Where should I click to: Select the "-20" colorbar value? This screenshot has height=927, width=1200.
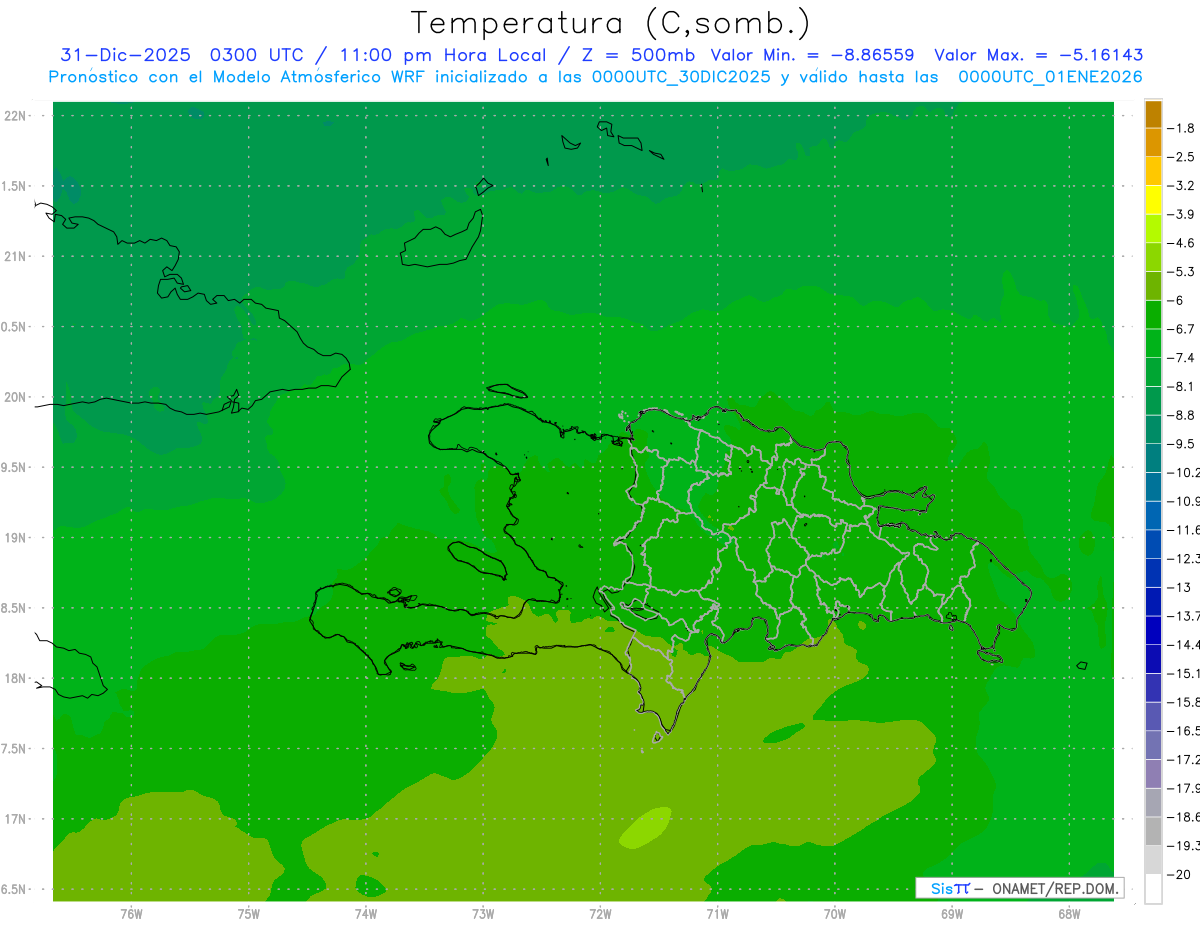pos(1179,875)
